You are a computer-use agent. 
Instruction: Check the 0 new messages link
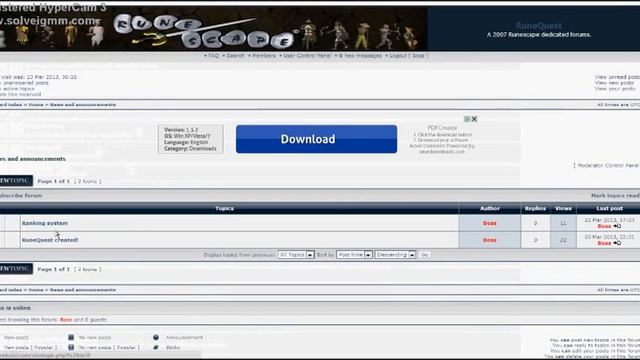[360, 56]
